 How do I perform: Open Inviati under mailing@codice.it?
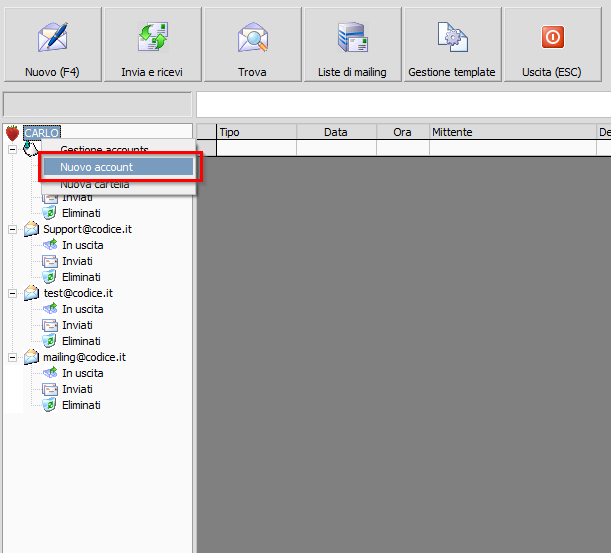[x=78, y=389]
